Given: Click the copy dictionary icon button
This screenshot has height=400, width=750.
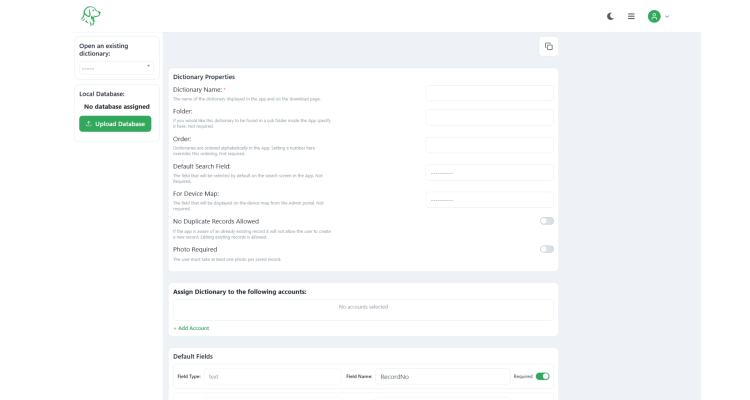Looking at the screenshot, I should (549, 46).
